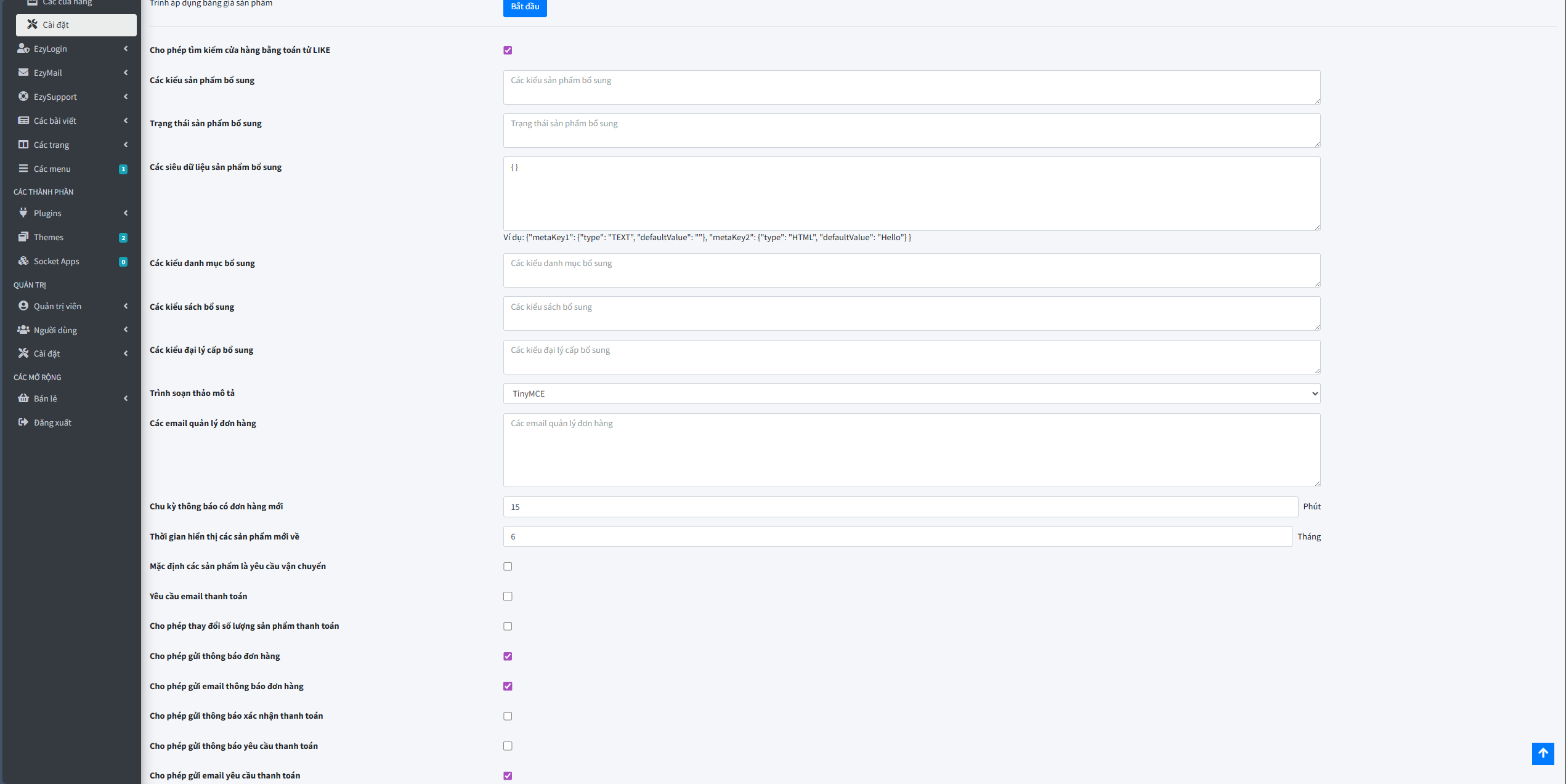Image resolution: width=1566 pixels, height=784 pixels.
Task: Enable Yêu cầu email thanh toán checkbox
Action: (x=508, y=596)
